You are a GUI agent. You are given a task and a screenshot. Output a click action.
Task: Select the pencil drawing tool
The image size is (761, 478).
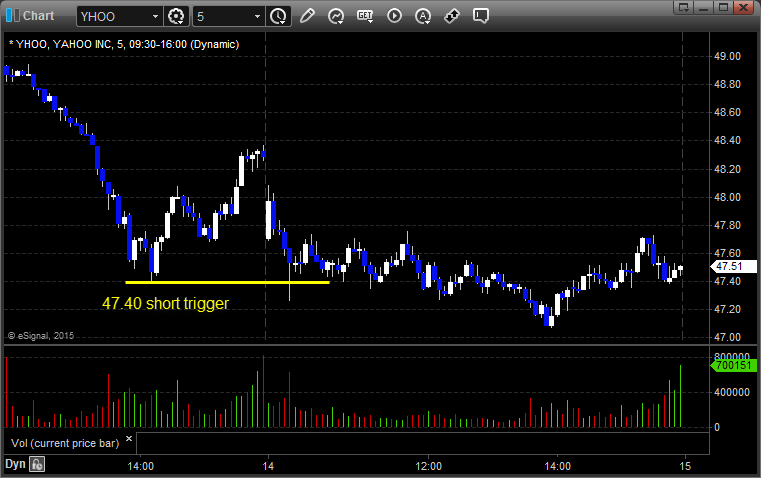(x=307, y=16)
